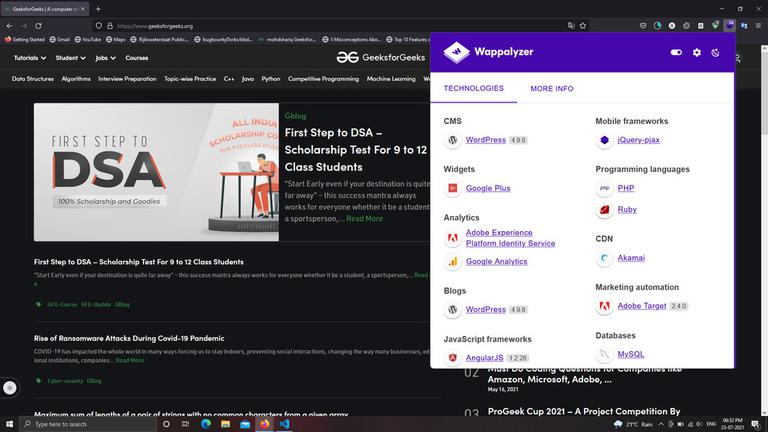Click the WordPress icon under Blogs
This screenshot has height=432, width=768.
tap(453, 310)
